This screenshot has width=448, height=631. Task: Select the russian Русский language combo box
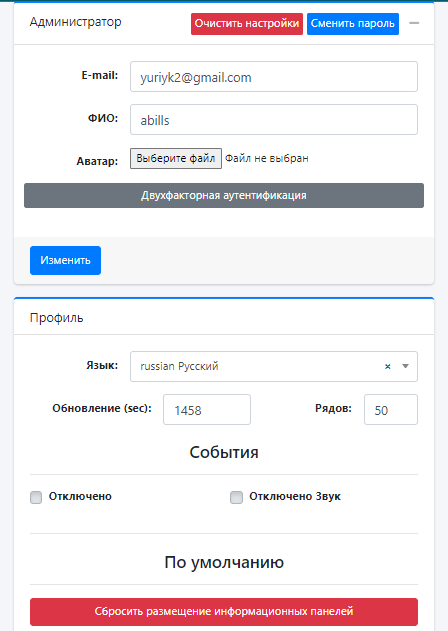click(274, 366)
